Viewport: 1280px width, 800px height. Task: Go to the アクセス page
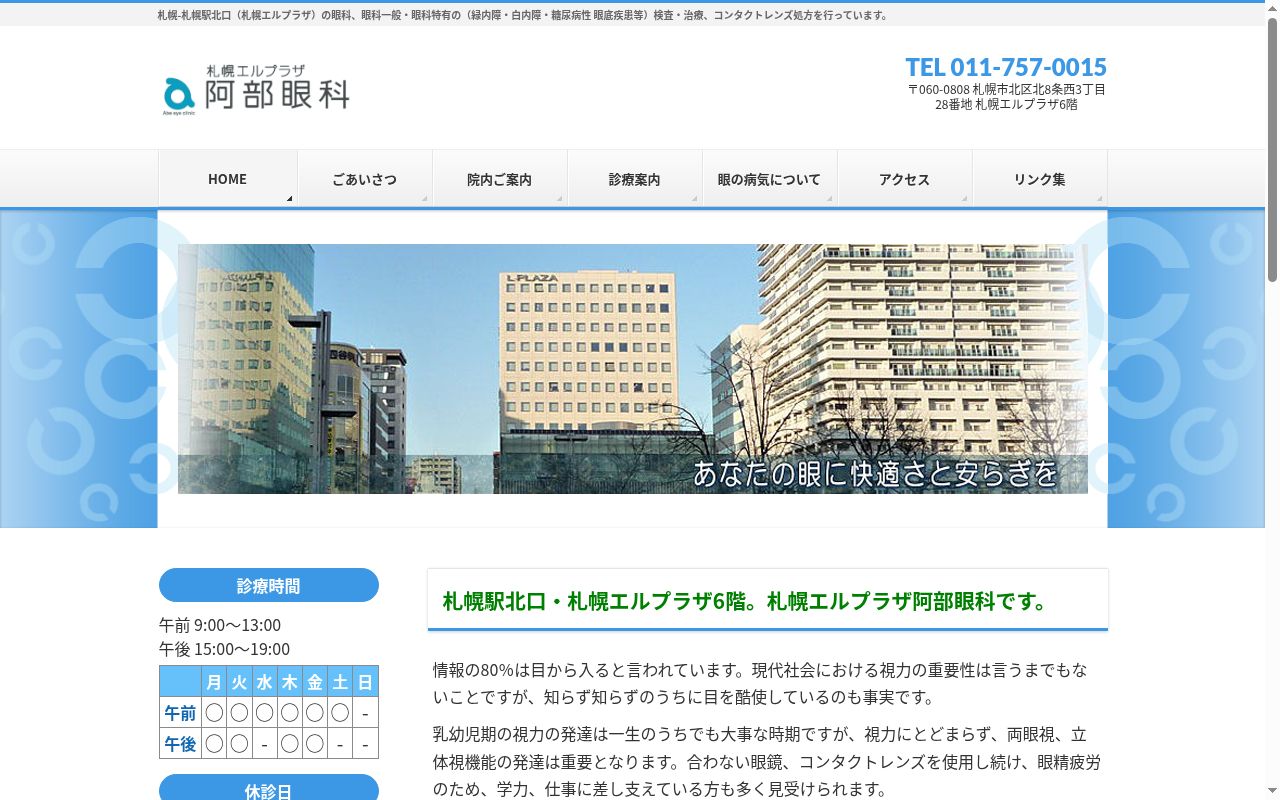[x=905, y=179]
